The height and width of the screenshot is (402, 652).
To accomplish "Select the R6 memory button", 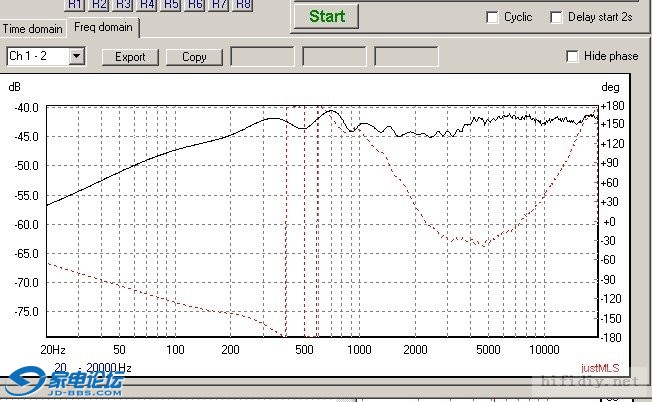I will tap(195, 4).
